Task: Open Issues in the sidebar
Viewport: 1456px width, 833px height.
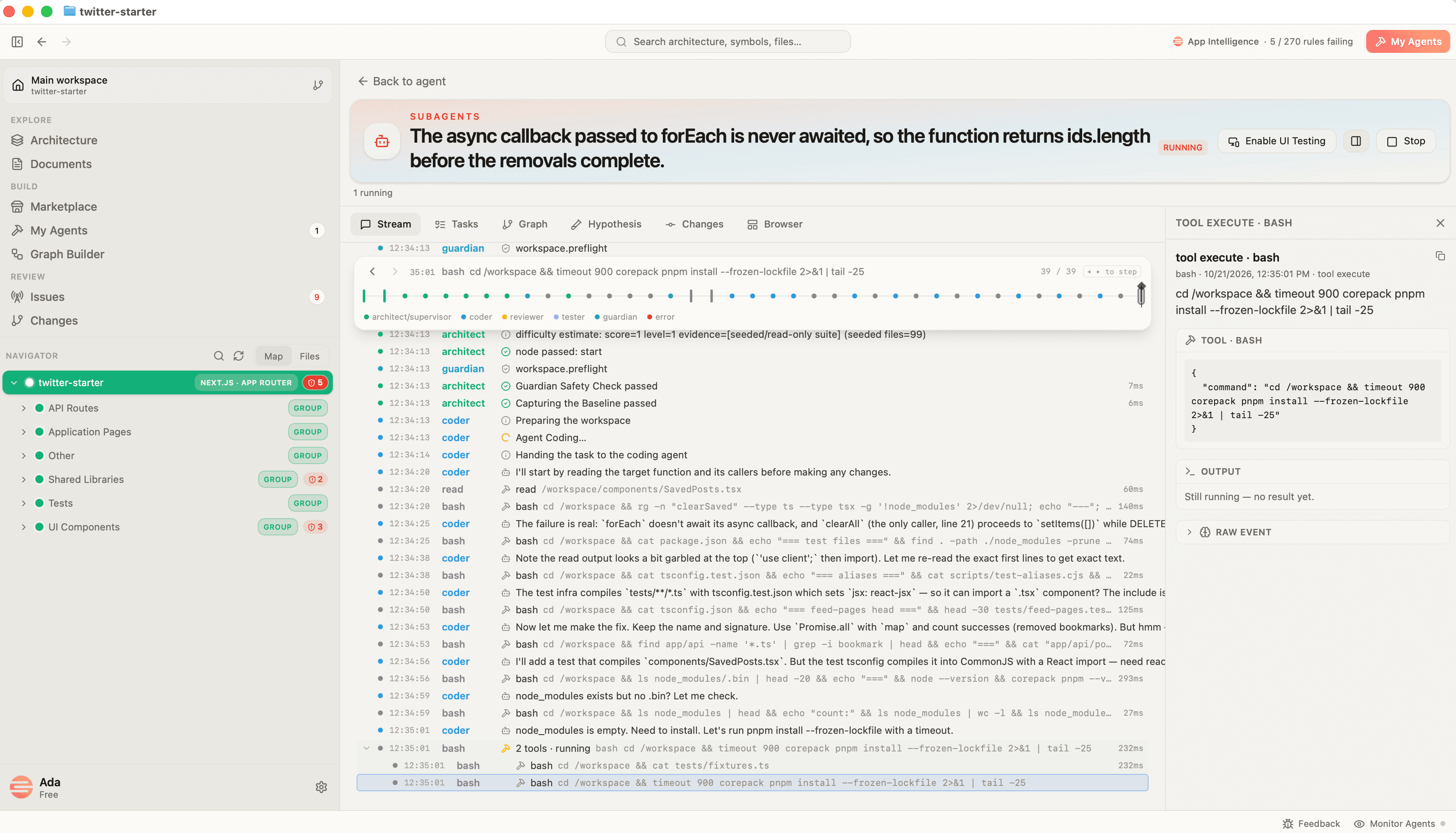Action: click(47, 297)
